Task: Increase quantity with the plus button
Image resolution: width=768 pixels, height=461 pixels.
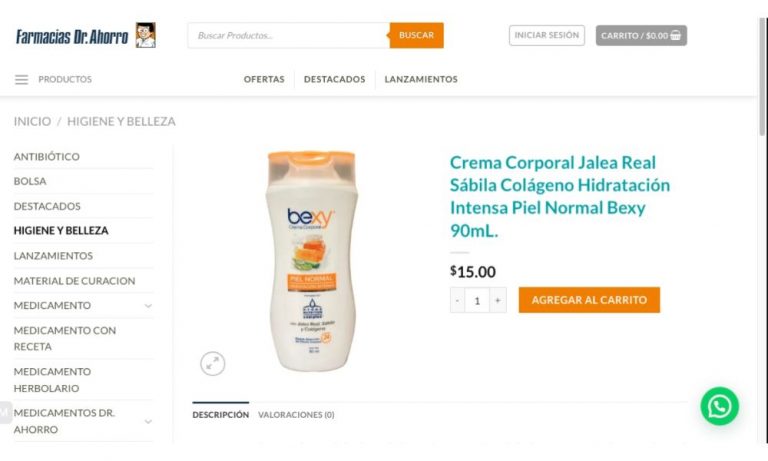Action: pos(498,300)
